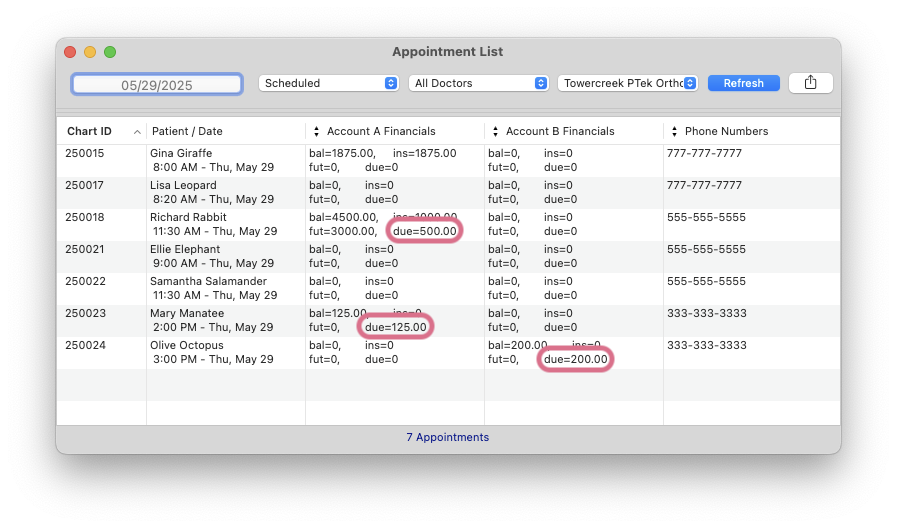
Task: Click Gina Giraffe's bal=1875.00 value
Action: coord(342,153)
